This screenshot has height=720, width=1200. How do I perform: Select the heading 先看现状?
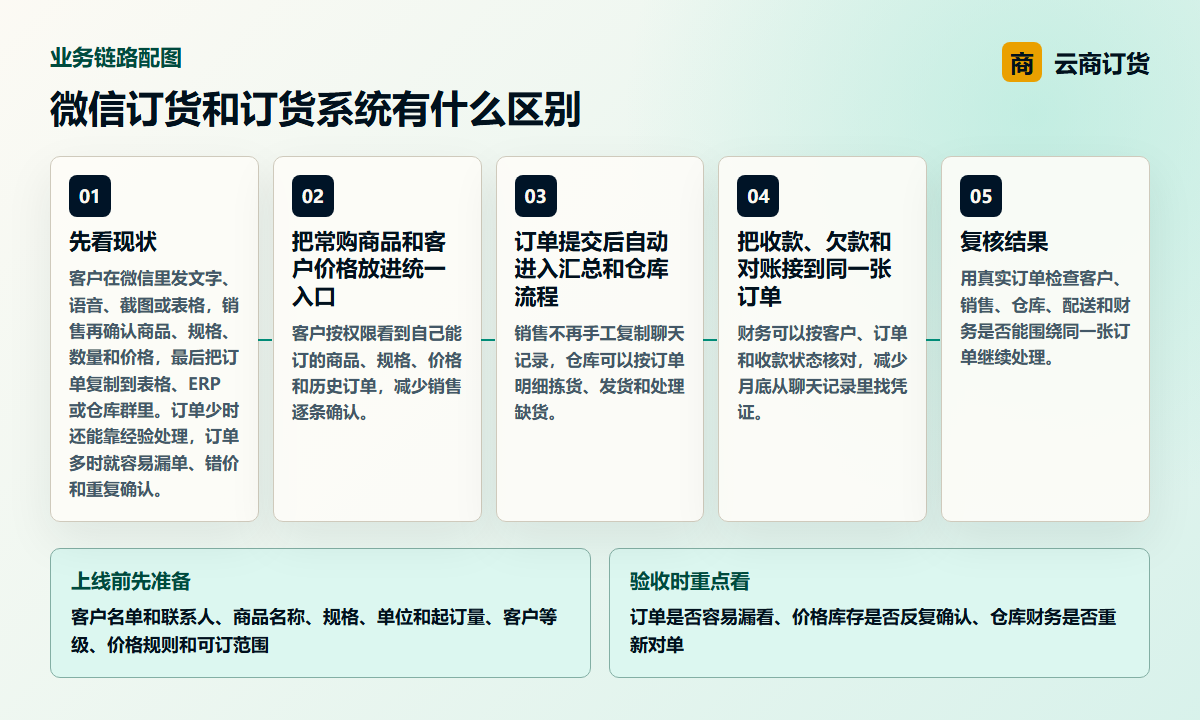[113, 242]
